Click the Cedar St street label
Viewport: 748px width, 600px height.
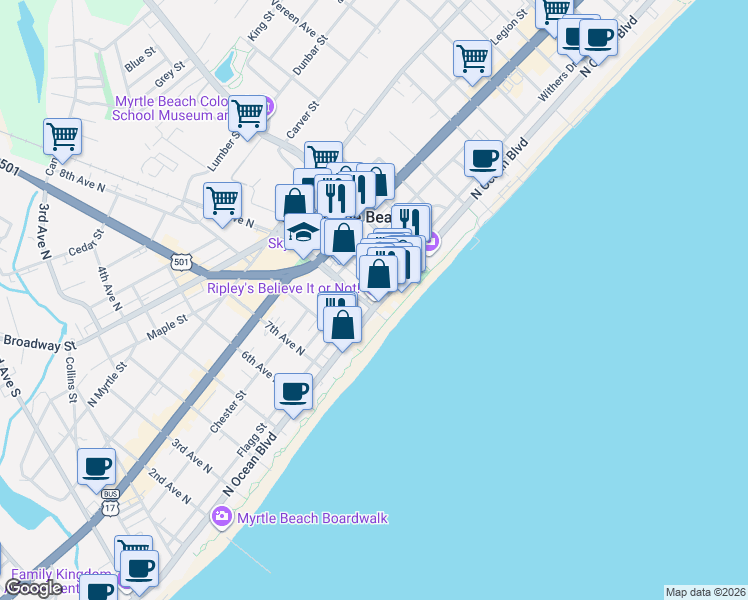pos(86,243)
